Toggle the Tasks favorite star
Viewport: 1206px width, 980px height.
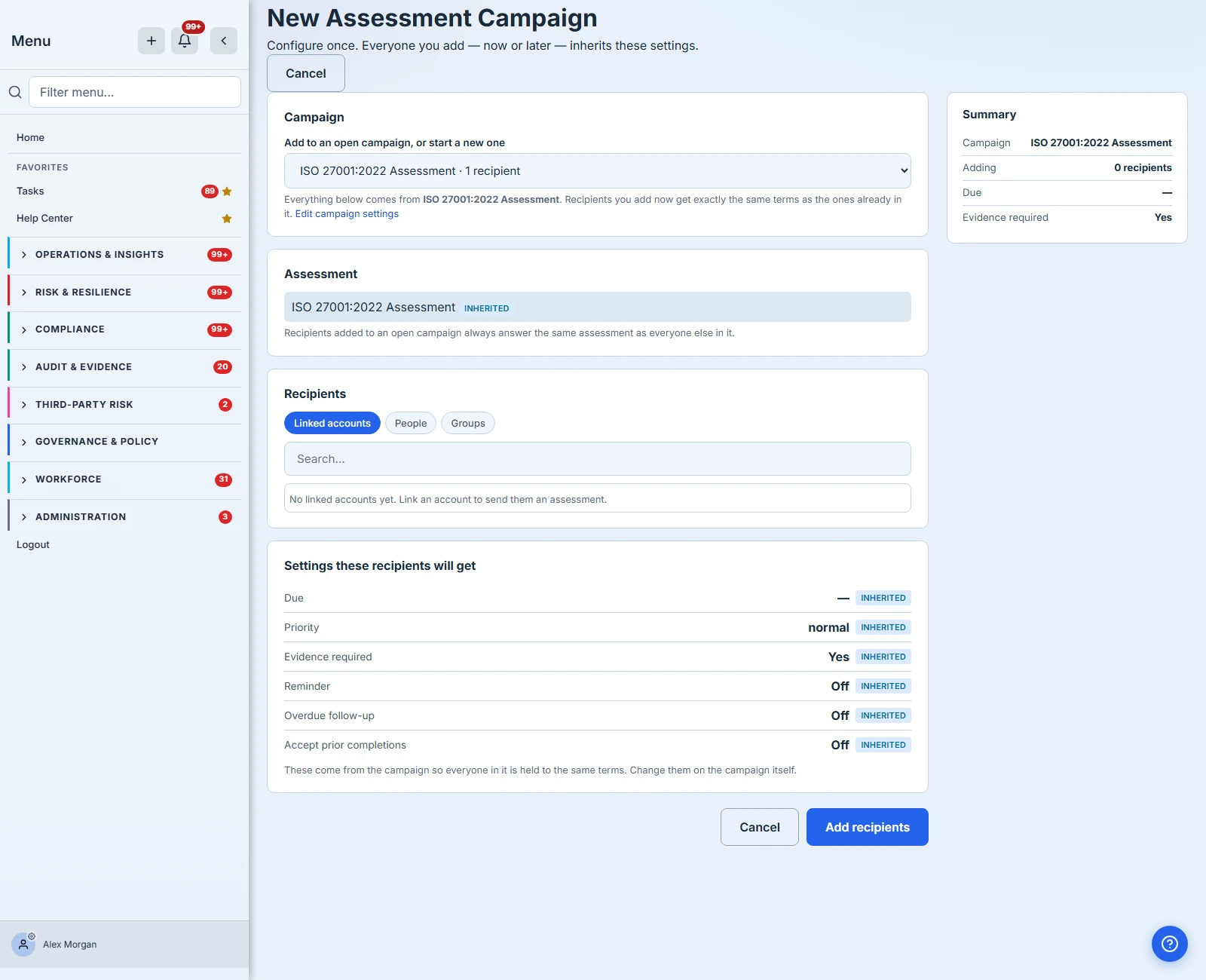227,191
